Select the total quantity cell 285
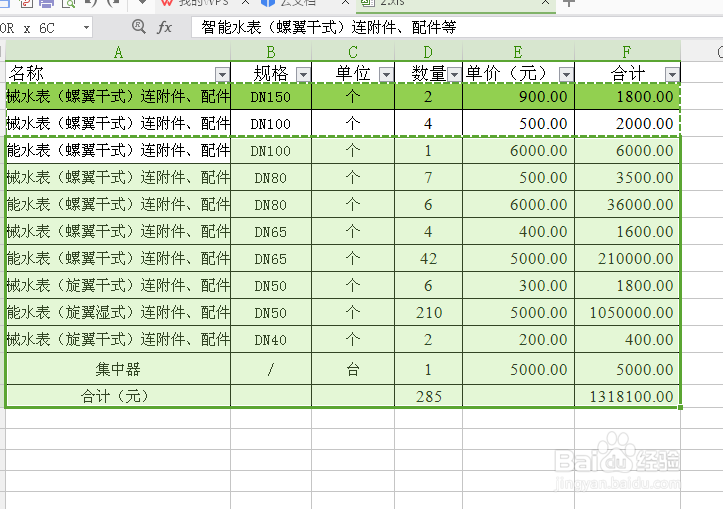 click(428, 397)
